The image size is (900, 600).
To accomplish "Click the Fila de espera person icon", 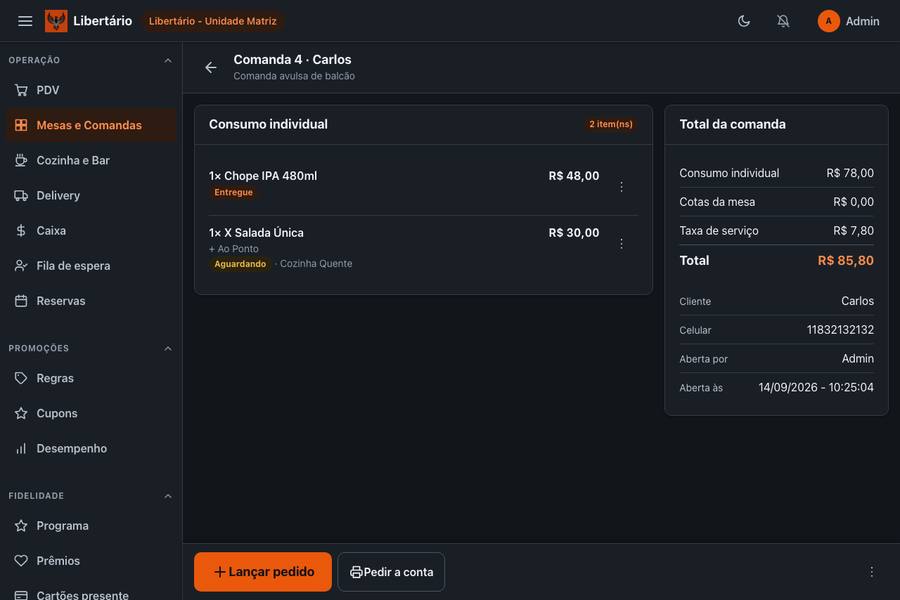I will tap(21, 266).
